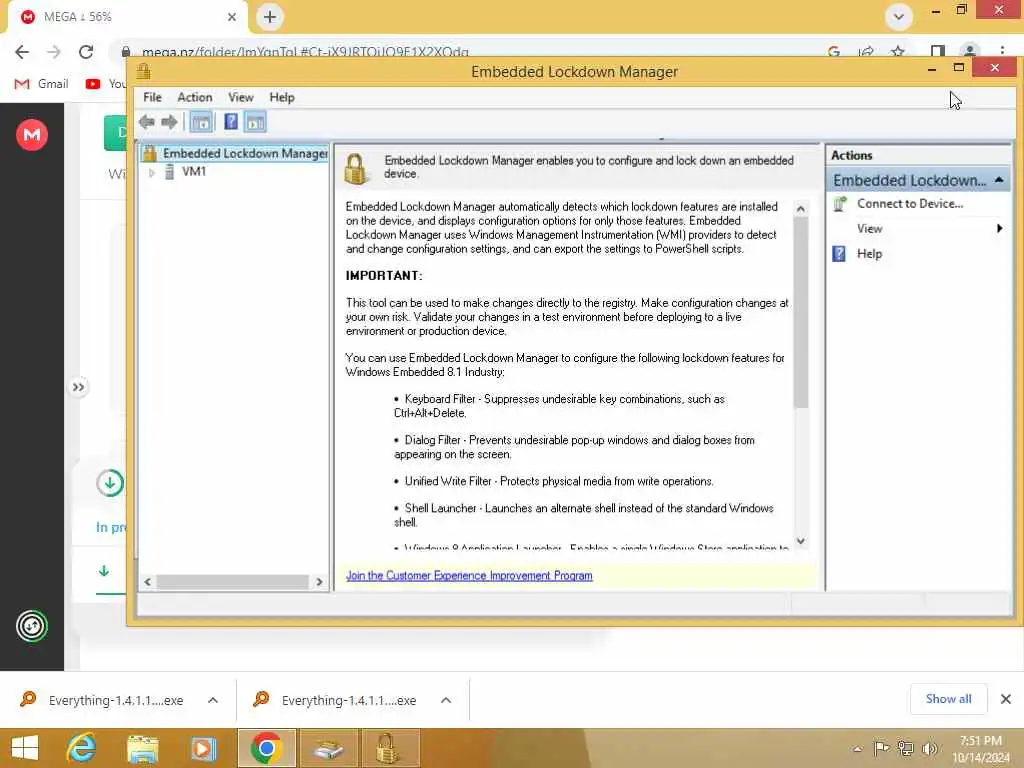Open the Help menu in menu bar
This screenshot has width=1024, height=768.
[281, 97]
